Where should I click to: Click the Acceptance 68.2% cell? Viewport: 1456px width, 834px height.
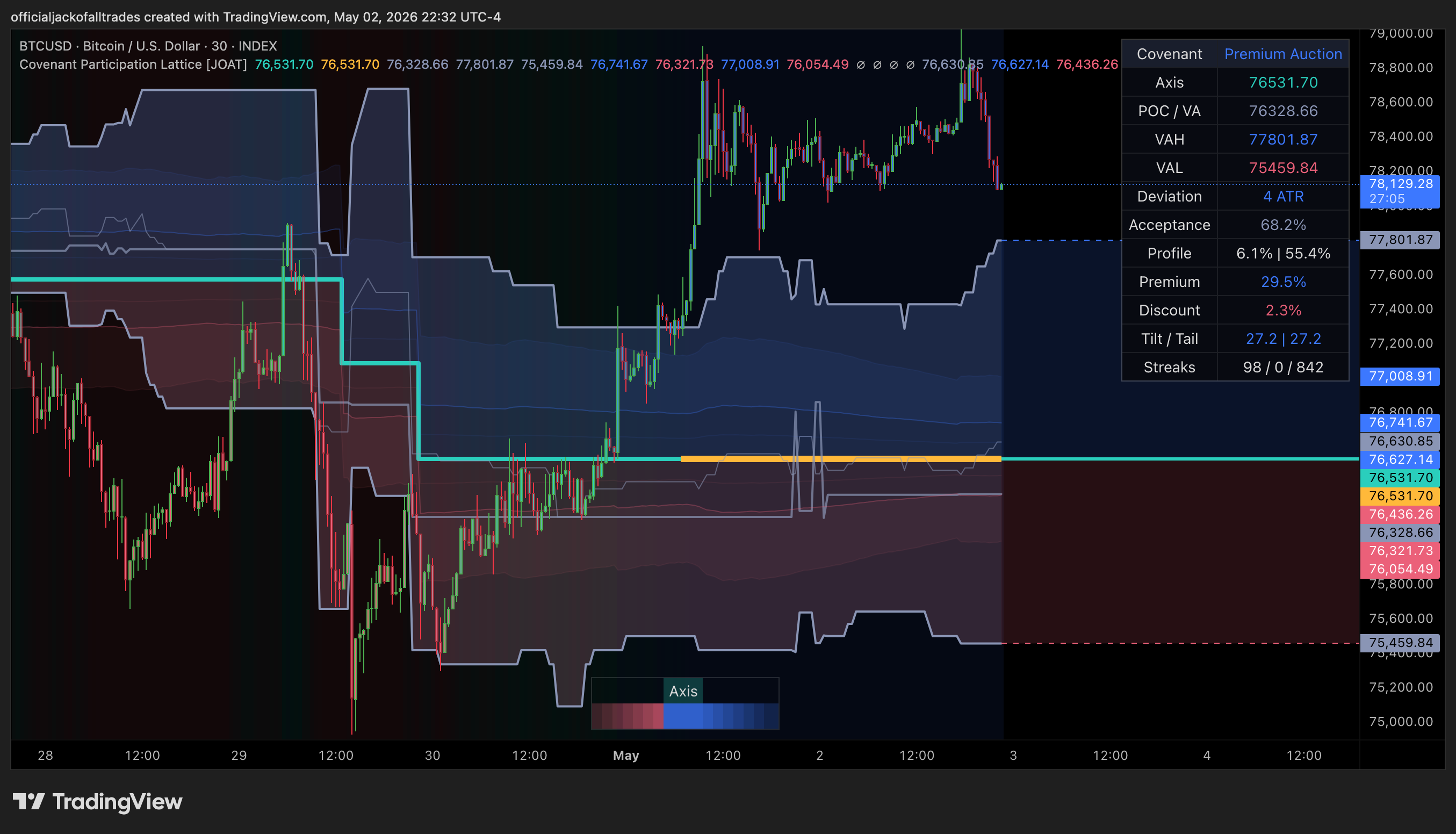point(1282,225)
